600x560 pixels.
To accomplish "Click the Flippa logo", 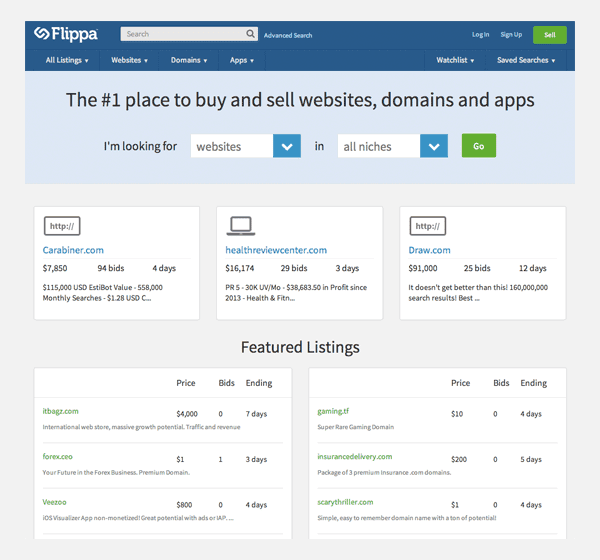I will click(65, 34).
